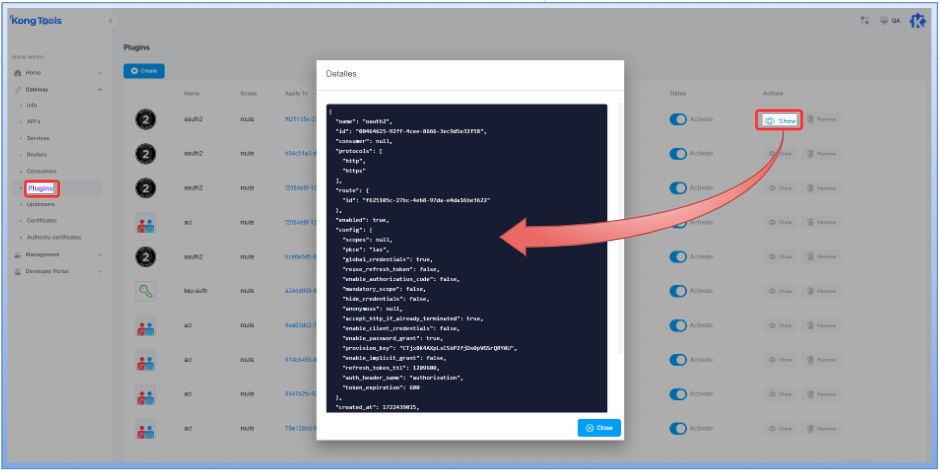Screen dimensions: 940x473
Task: Open Upstreams from the Gateway menu
Action: 41,204
